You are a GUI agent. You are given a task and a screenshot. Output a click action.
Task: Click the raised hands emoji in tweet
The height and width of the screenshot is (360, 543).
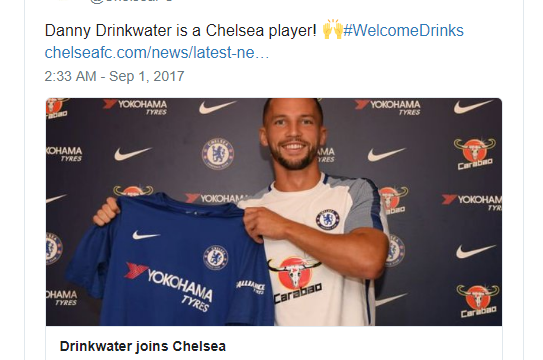click(x=332, y=29)
